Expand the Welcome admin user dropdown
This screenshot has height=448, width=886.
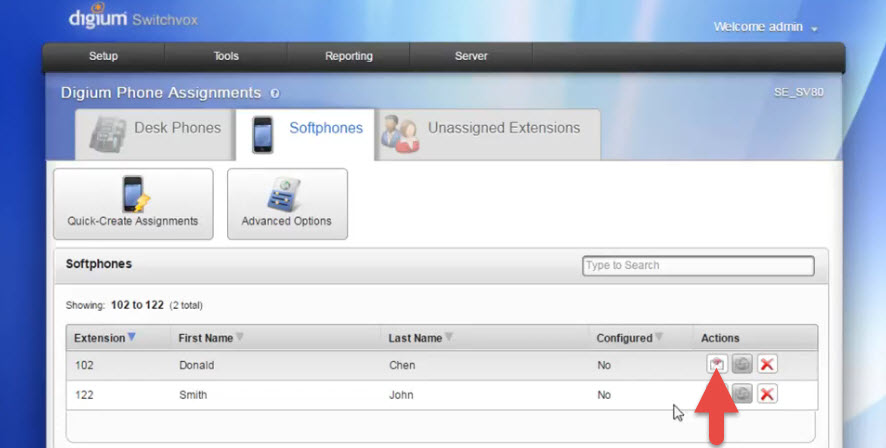coord(765,27)
